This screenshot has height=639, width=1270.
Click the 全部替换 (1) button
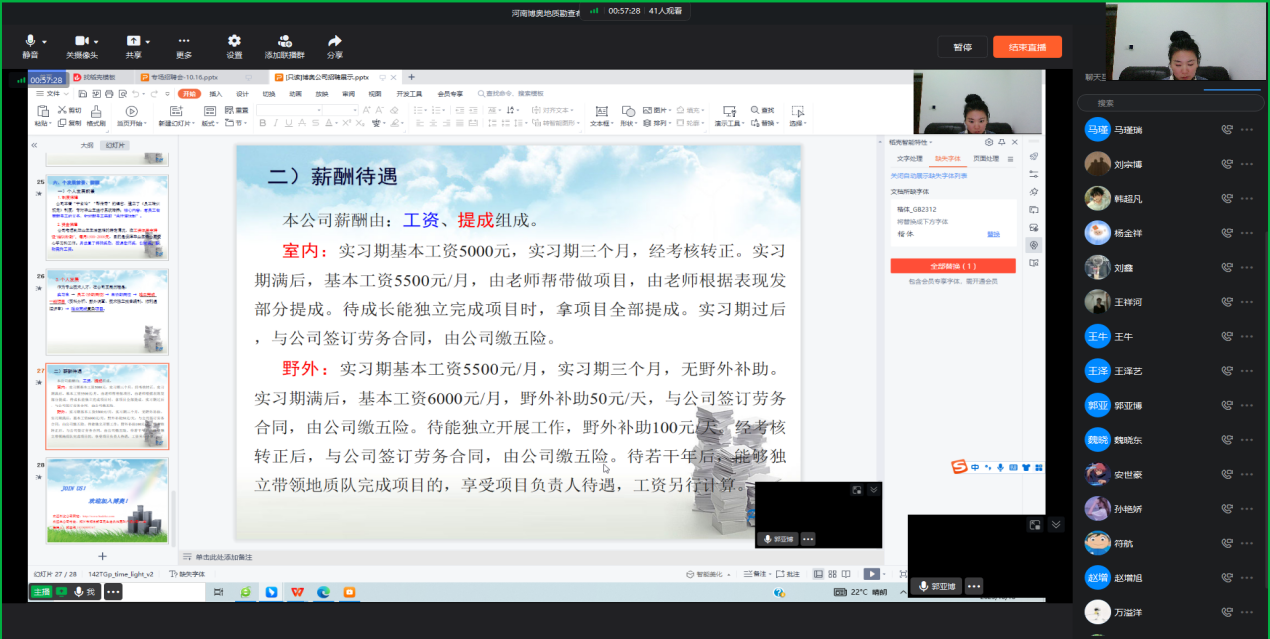952,266
